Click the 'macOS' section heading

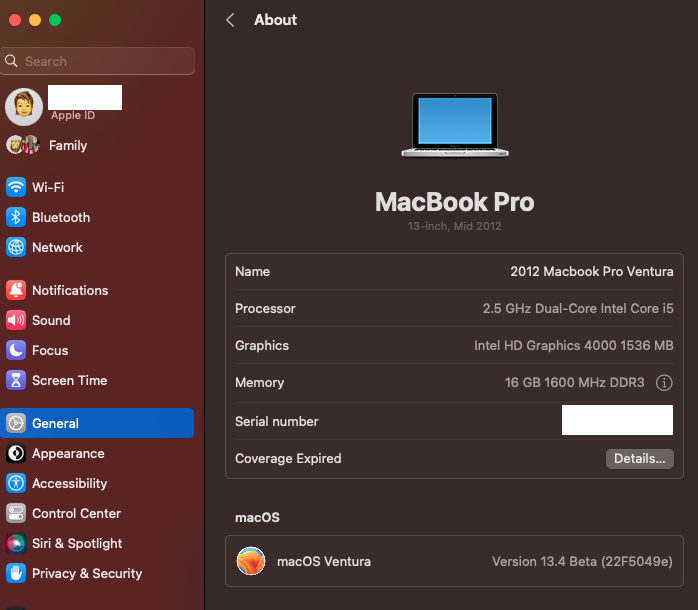(257, 517)
